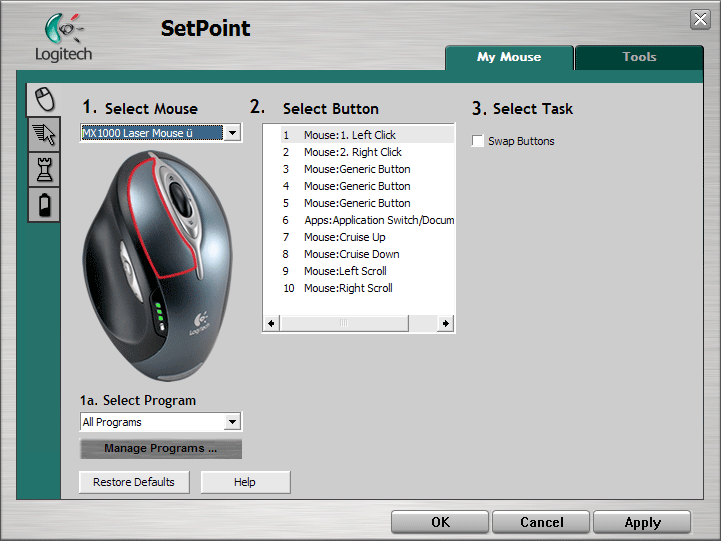
Task: Select Mouse:Cruise Down row
Action: (367, 254)
